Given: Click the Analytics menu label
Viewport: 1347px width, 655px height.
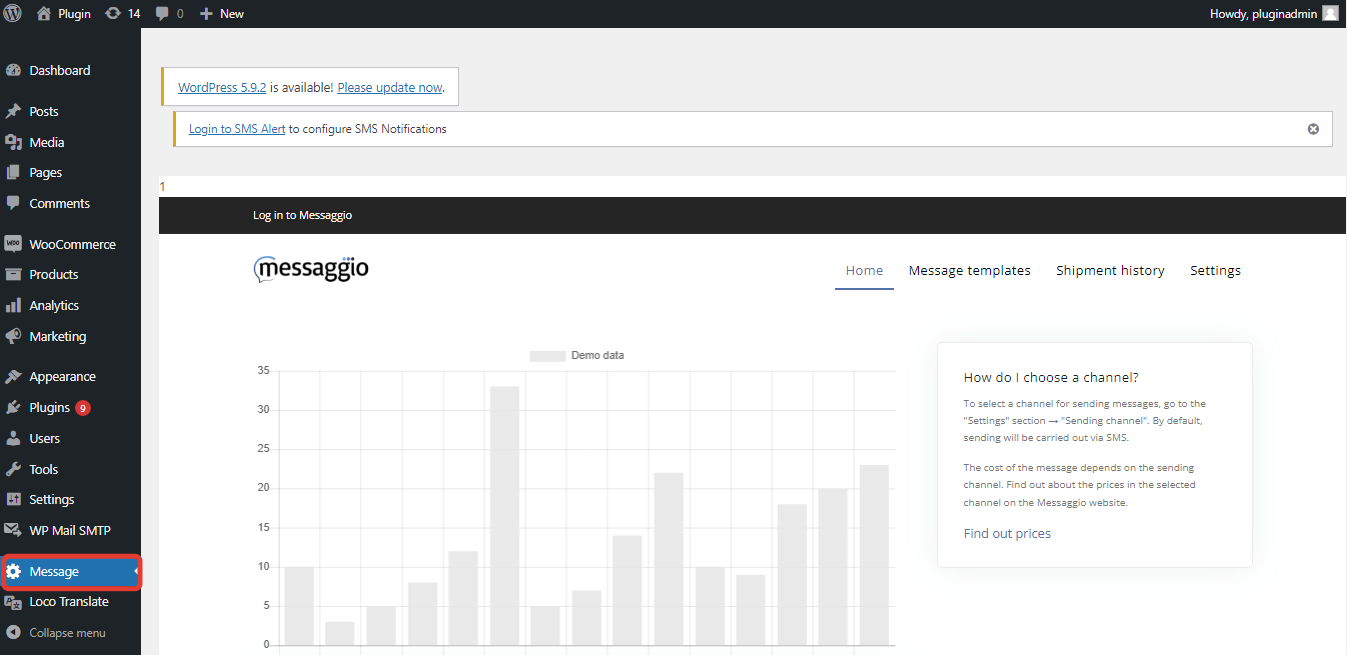Looking at the screenshot, I should tap(54, 305).
